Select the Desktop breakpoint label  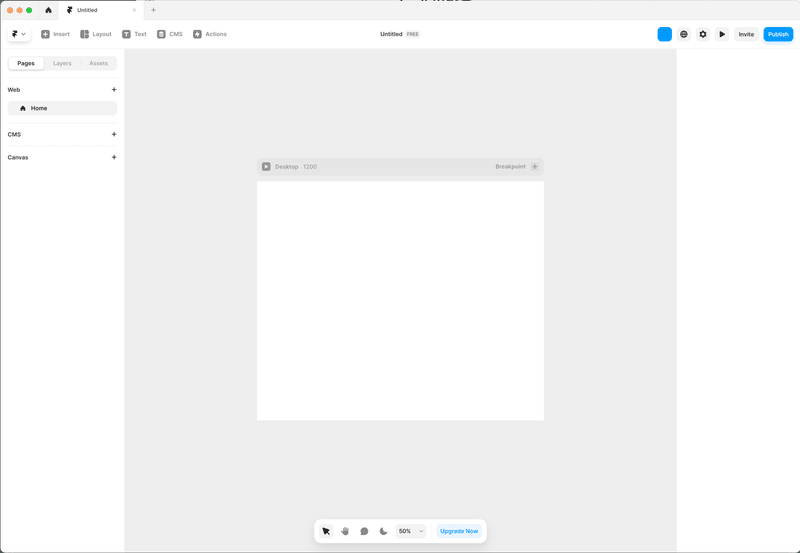[x=286, y=167]
